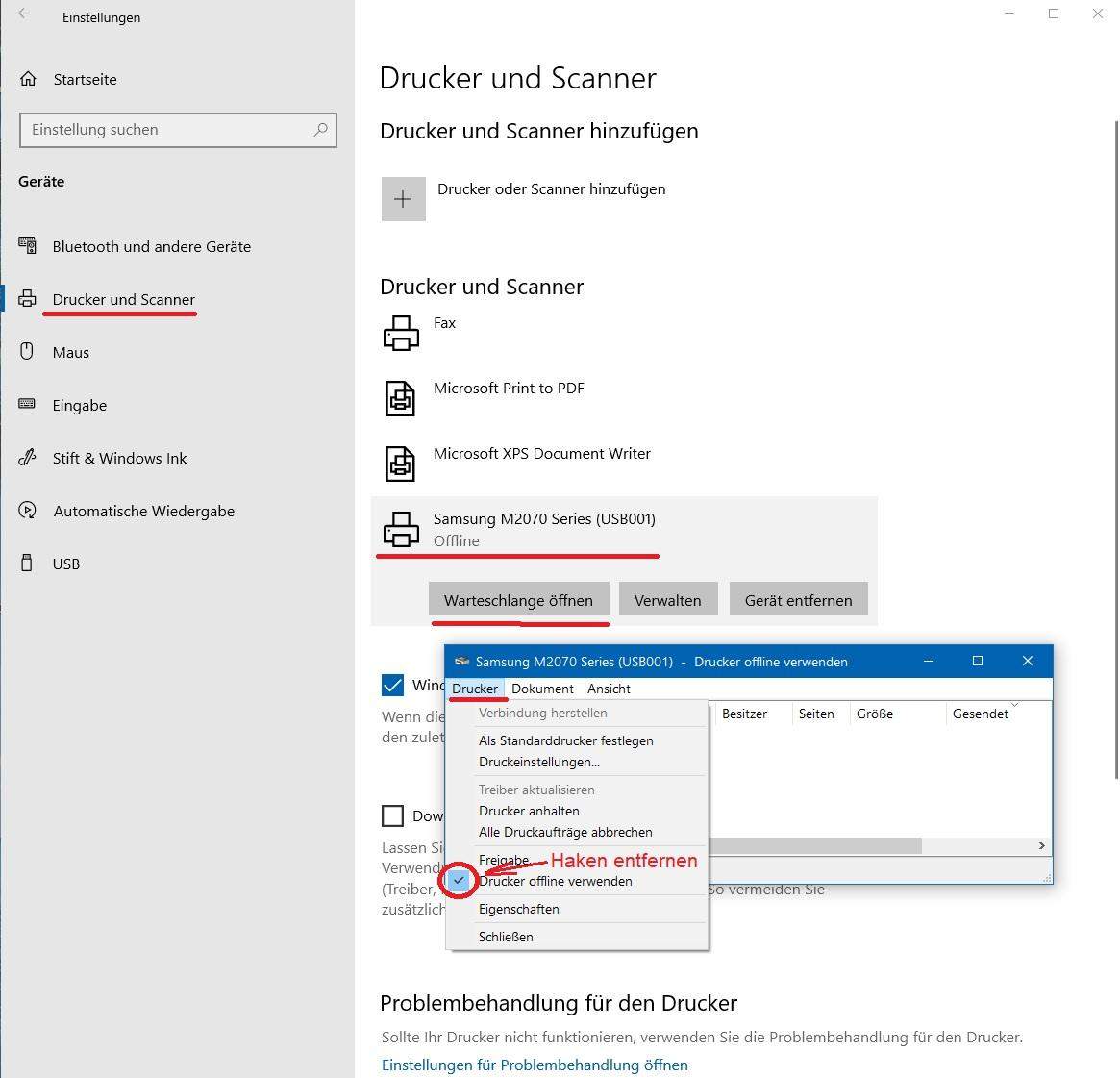Select Maus in sidebar

[x=71, y=352]
